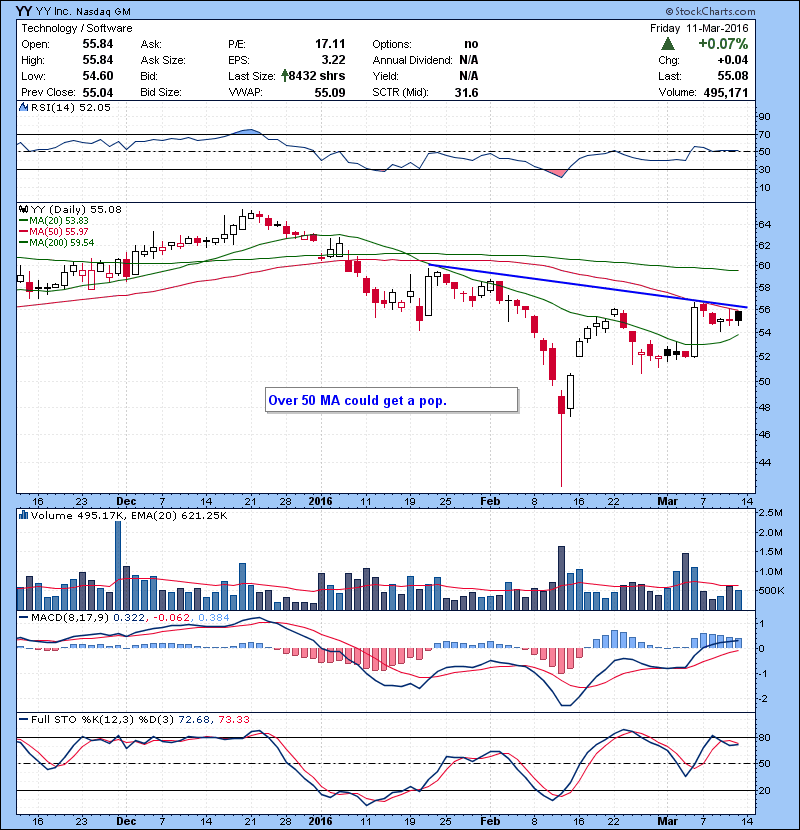The height and width of the screenshot is (830, 800).
Task: Click the 'Technology / Software' sector text
Action: [x=77, y=28]
